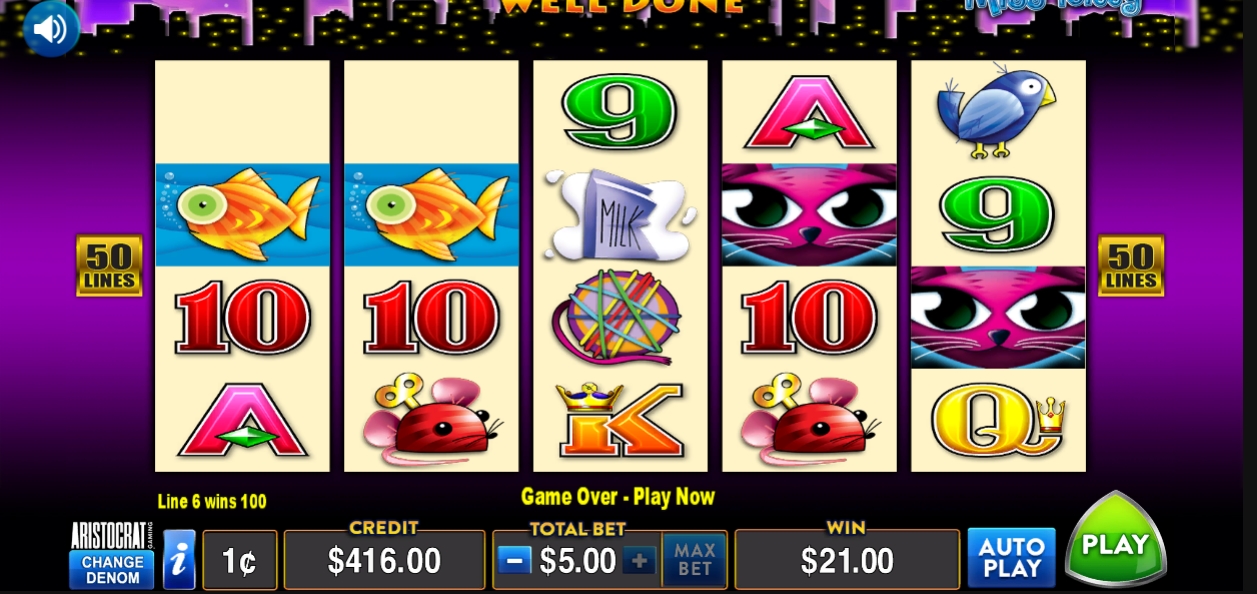Open Change Denom selector
The height and width of the screenshot is (594, 1257).
pos(111,569)
